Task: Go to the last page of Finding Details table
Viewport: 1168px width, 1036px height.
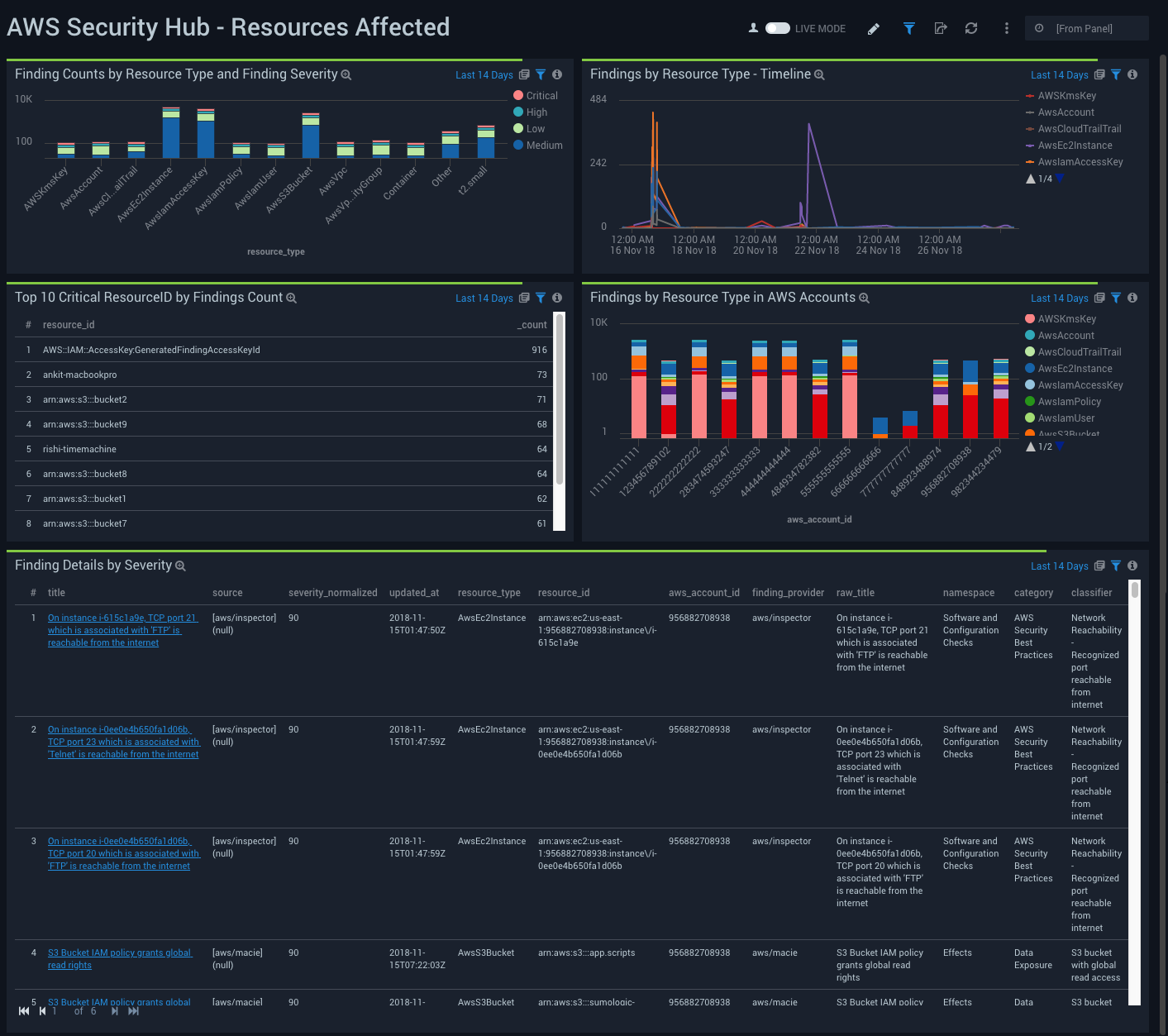Action: 133,1010
